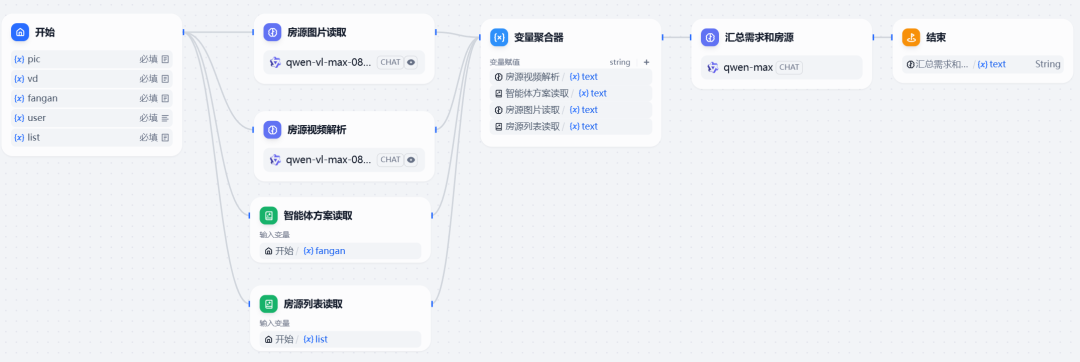Click the output connector handle of 开始 node
The height and width of the screenshot is (362, 1080).
coord(183,32)
